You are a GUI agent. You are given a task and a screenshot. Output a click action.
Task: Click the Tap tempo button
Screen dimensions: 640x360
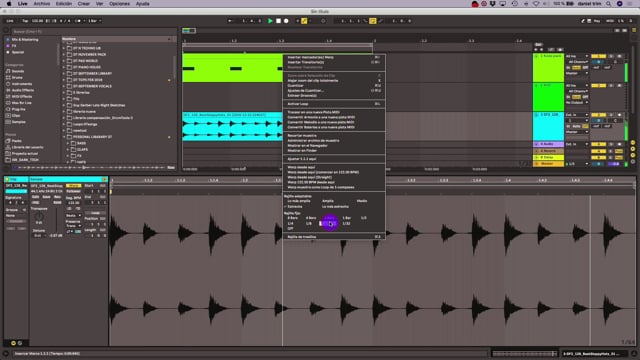pyautogui.click(x=25, y=21)
